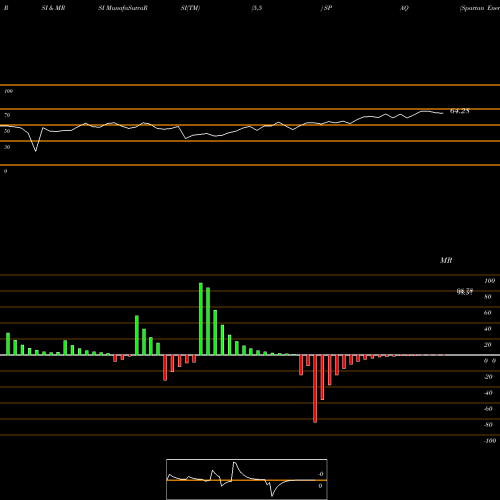Click the ') SP' header text

[326, 8]
